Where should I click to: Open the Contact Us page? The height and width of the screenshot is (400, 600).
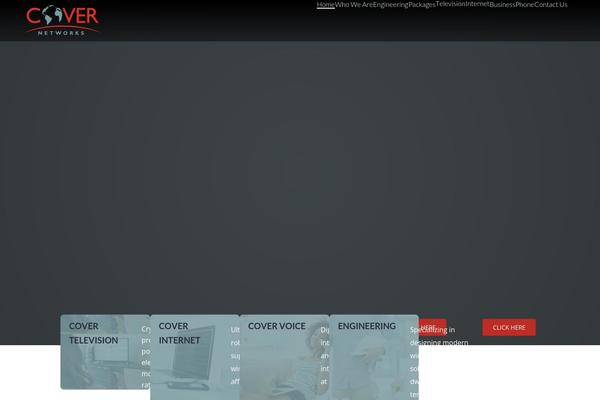[551, 5]
